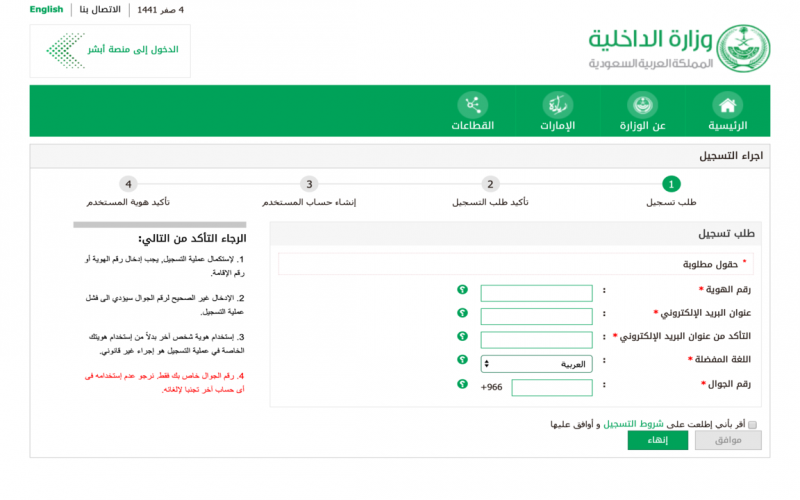Image resolution: width=800 pixels, height=500 pixels.
Task: Click the Absher arrow logo graphic
Action: [65, 51]
